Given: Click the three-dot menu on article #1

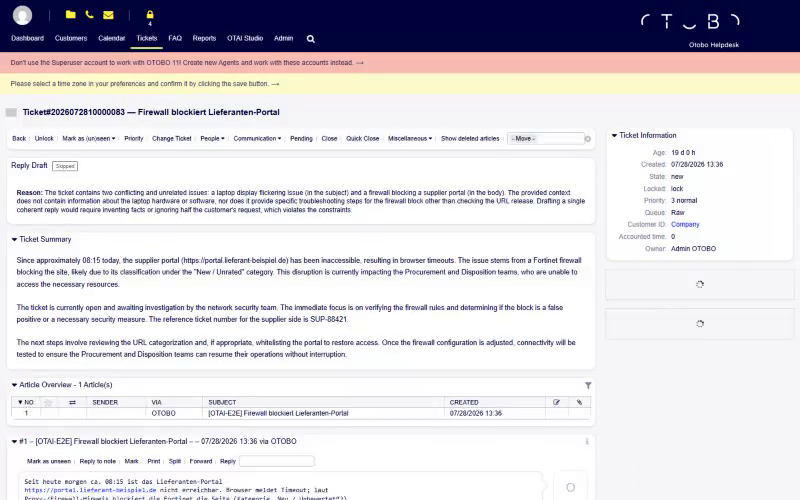Looking at the screenshot, I should click(x=587, y=441).
